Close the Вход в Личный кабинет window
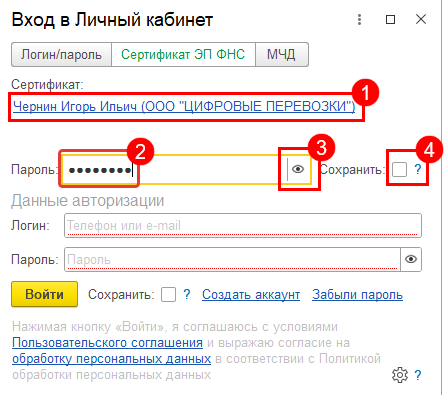Screen dimensions: 444x395 point(421,19)
